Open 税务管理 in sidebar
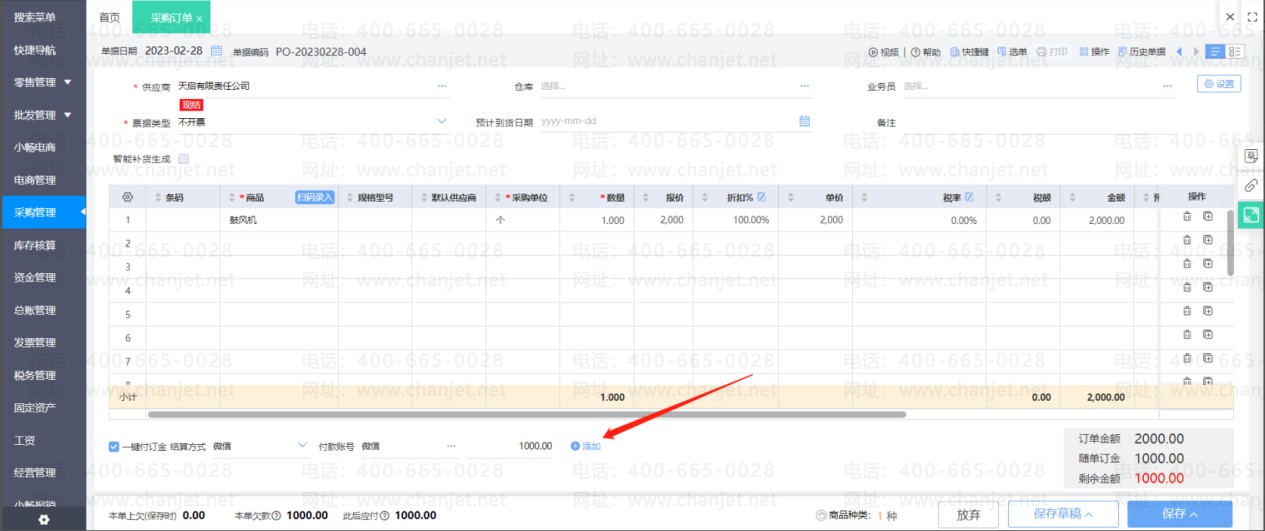Image resolution: width=1265 pixels, height=531 pixels. pos(35,375)
